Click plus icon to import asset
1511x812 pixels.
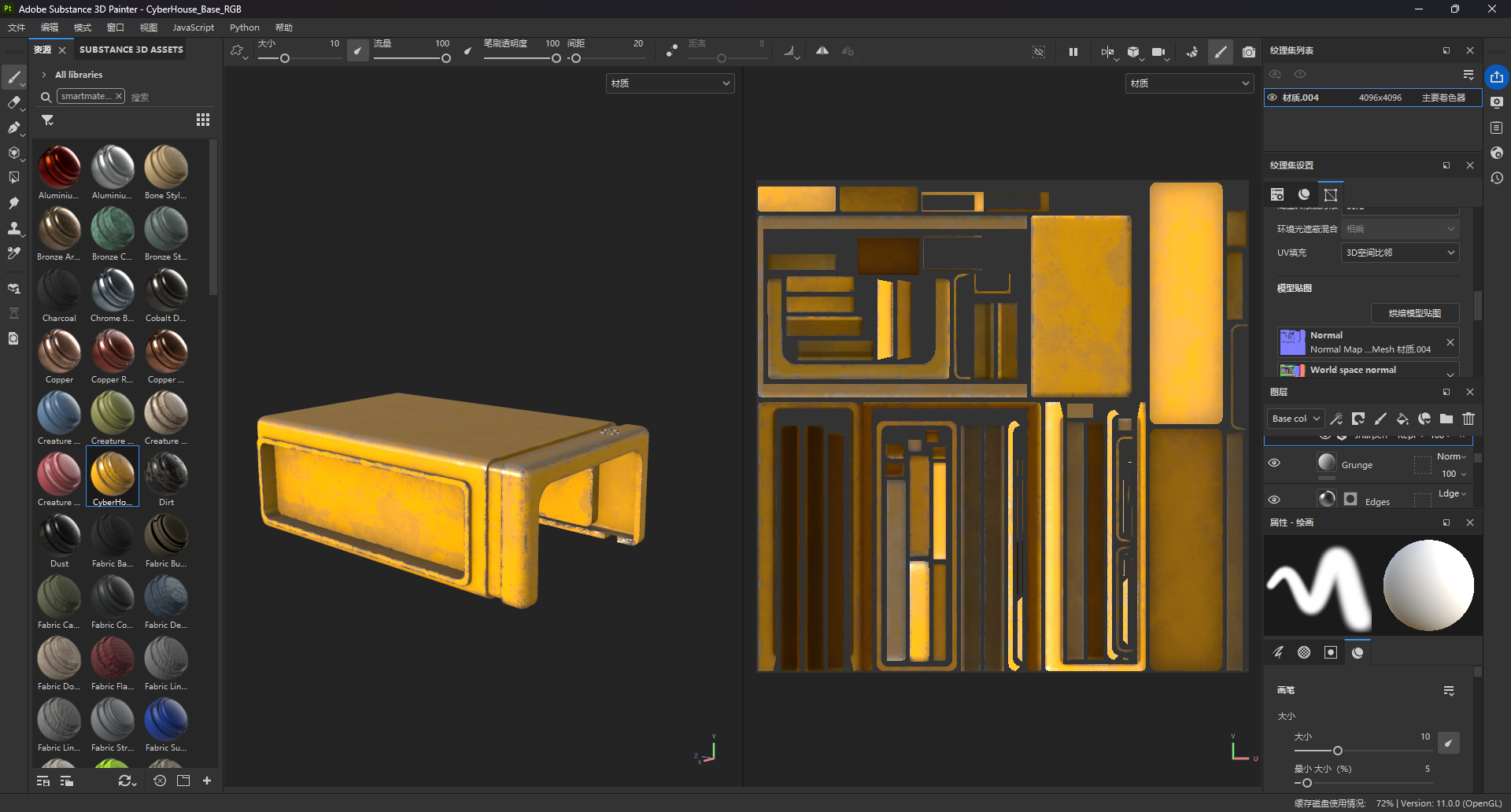coord(207,781)
